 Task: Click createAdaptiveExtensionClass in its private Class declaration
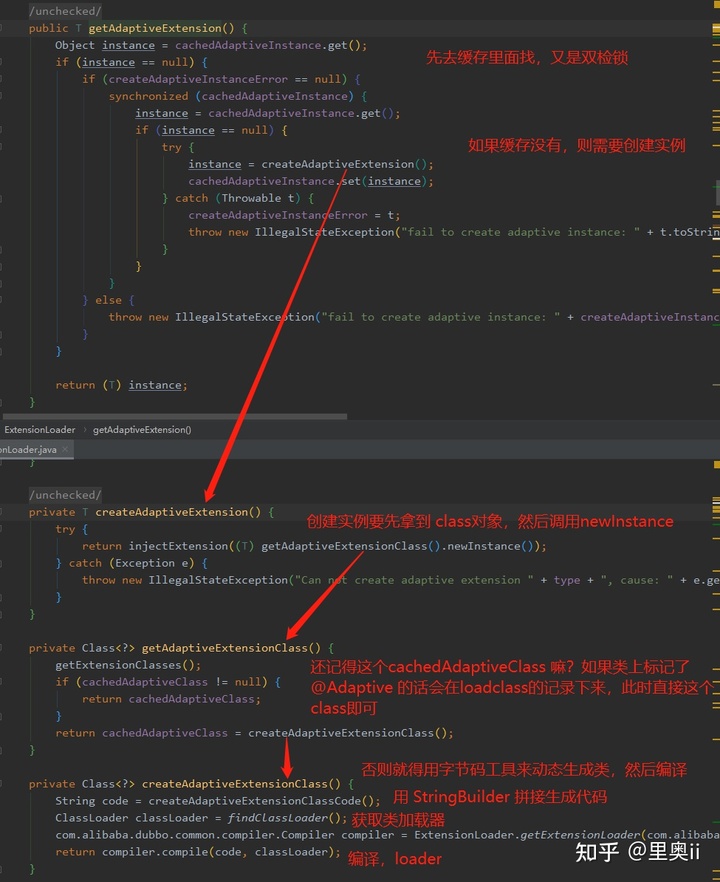click(x=235, y=784)
